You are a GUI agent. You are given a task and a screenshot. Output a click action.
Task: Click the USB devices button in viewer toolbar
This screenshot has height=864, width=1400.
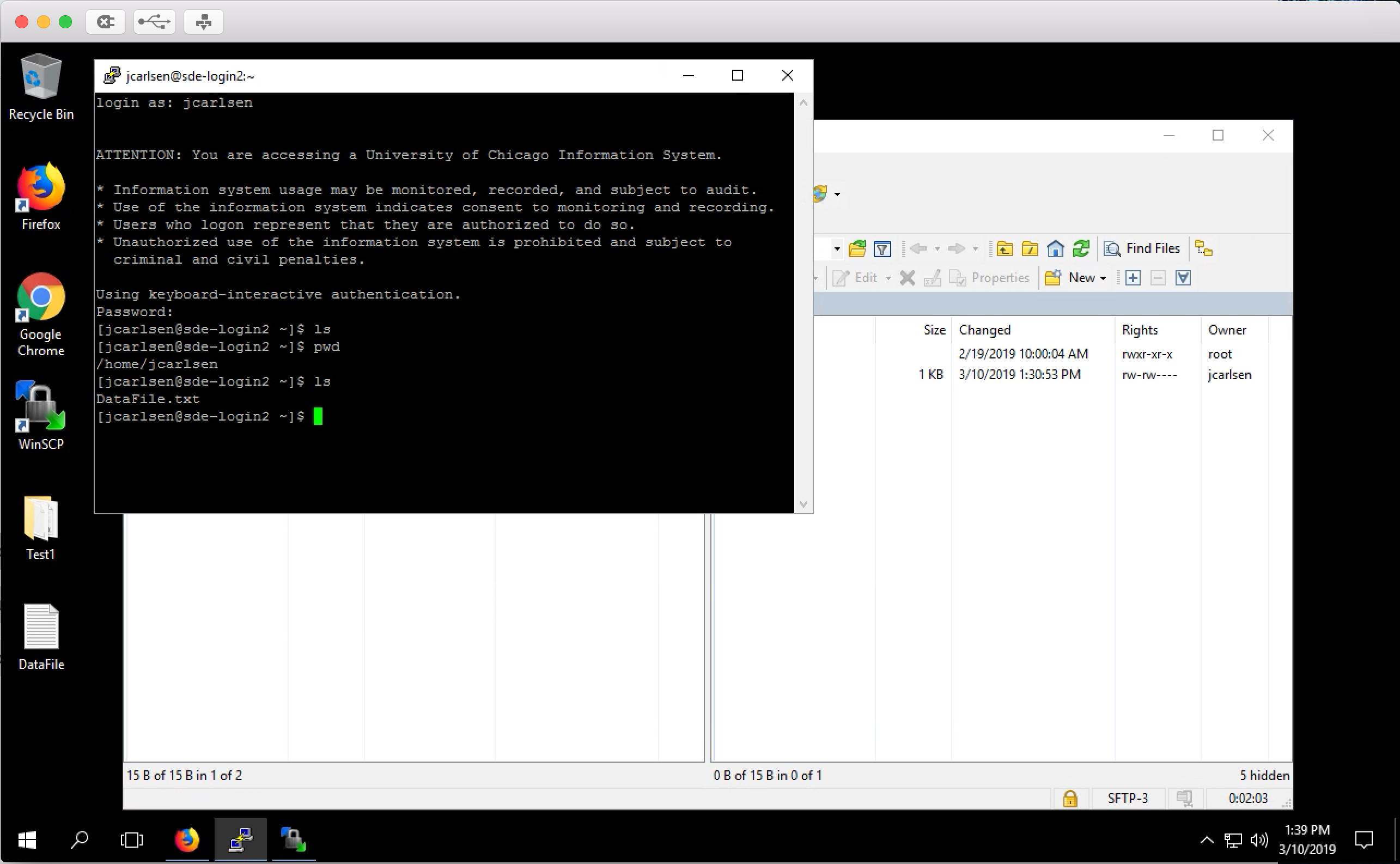[x=154, y=22]
